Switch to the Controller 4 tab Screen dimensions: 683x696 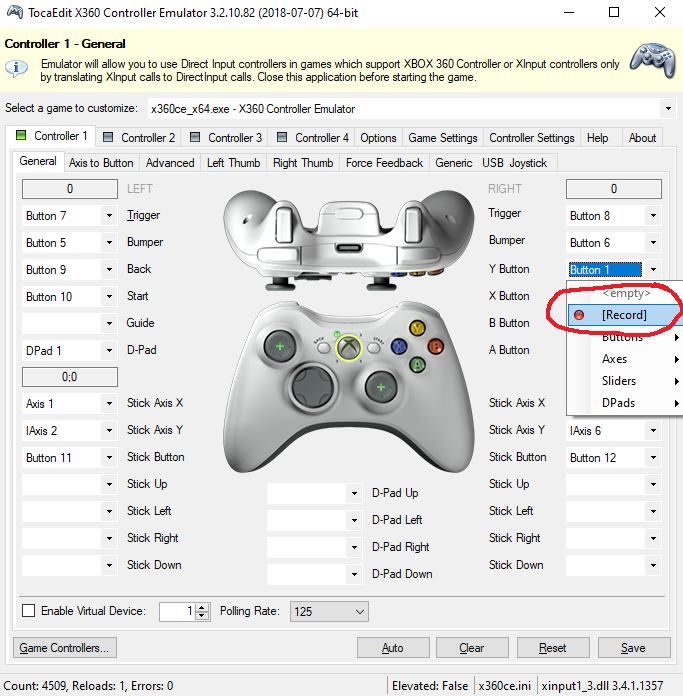313,138
